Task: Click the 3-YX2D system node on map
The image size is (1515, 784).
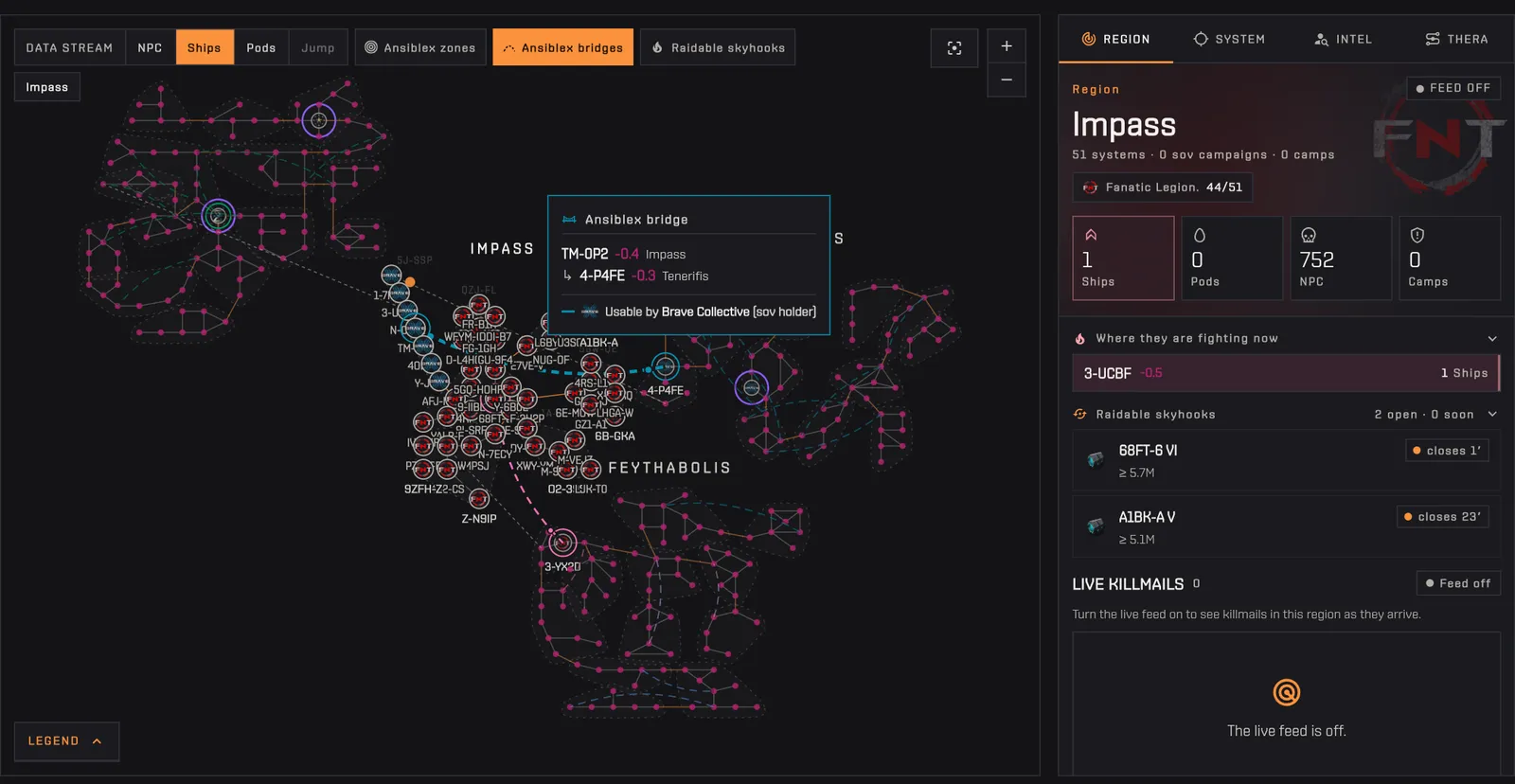Action: [x=562, y=543]
